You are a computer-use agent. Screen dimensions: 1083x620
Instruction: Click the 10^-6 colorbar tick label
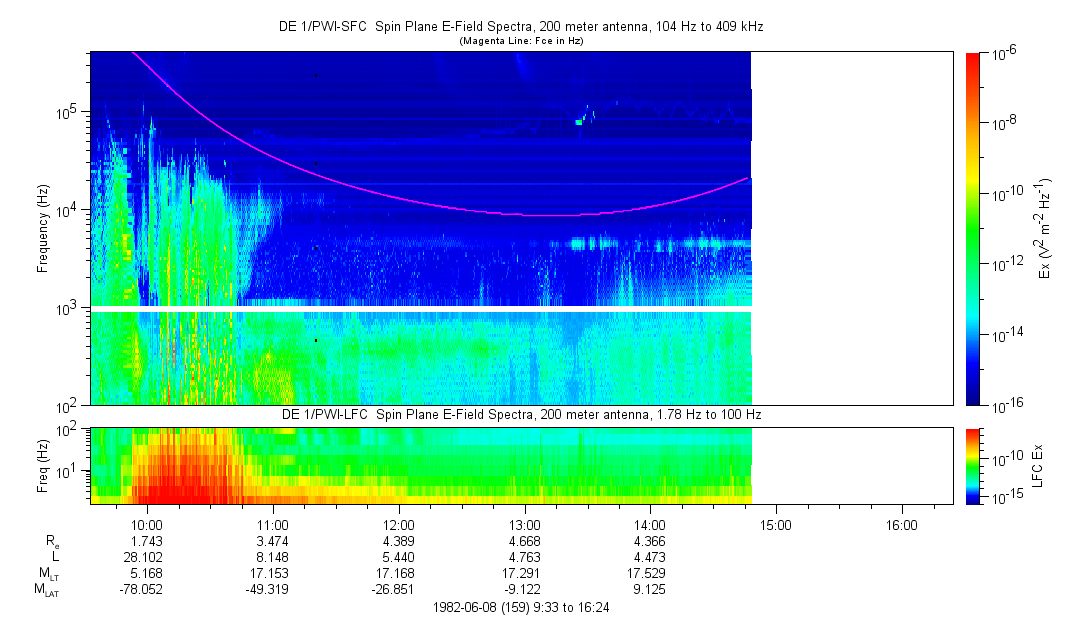tap(1004, 55)
